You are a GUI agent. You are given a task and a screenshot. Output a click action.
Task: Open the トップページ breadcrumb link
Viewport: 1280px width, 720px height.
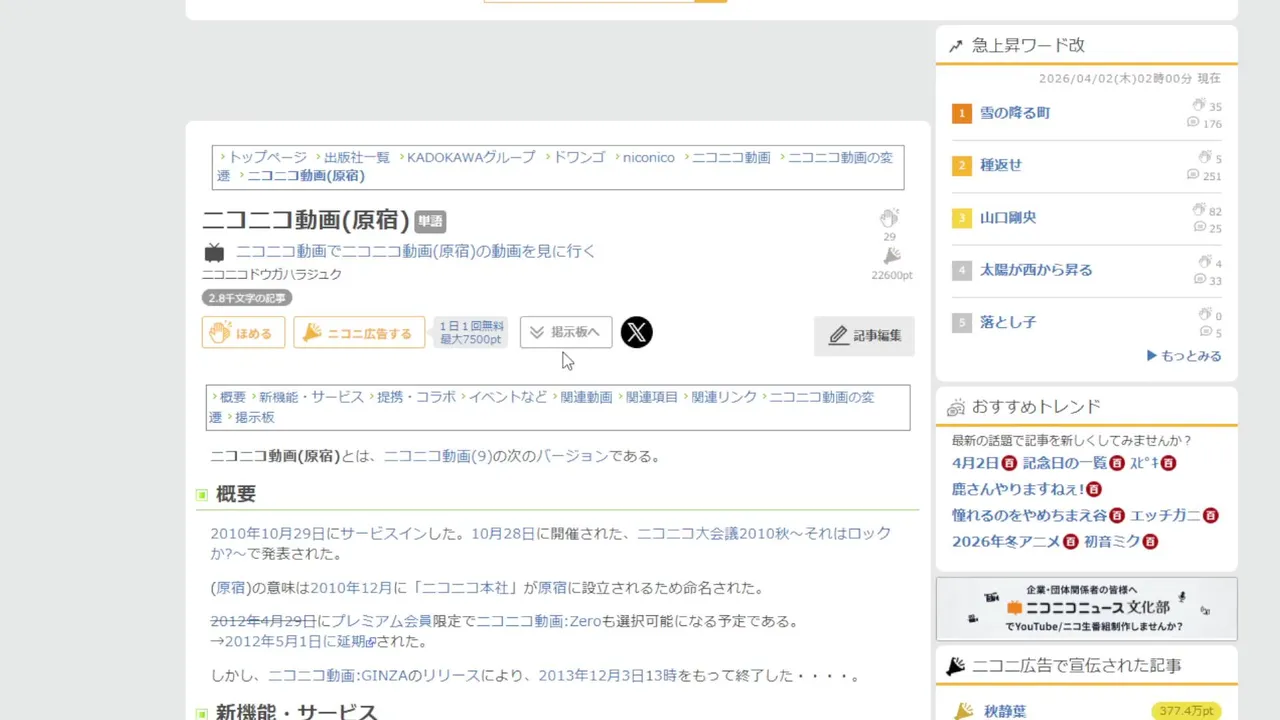point(267,157)
